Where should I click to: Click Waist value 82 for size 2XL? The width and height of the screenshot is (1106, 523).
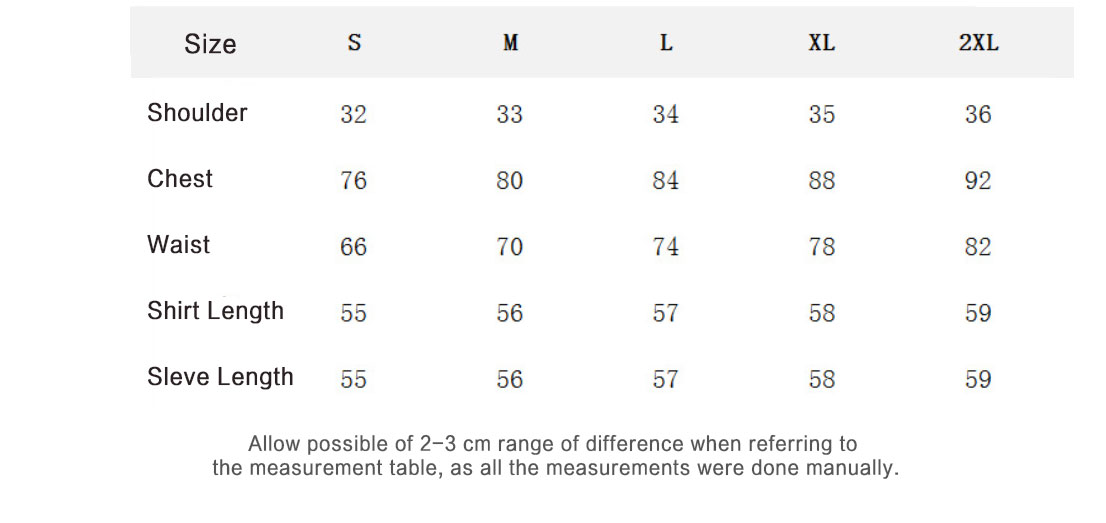(x=978, y=246)
